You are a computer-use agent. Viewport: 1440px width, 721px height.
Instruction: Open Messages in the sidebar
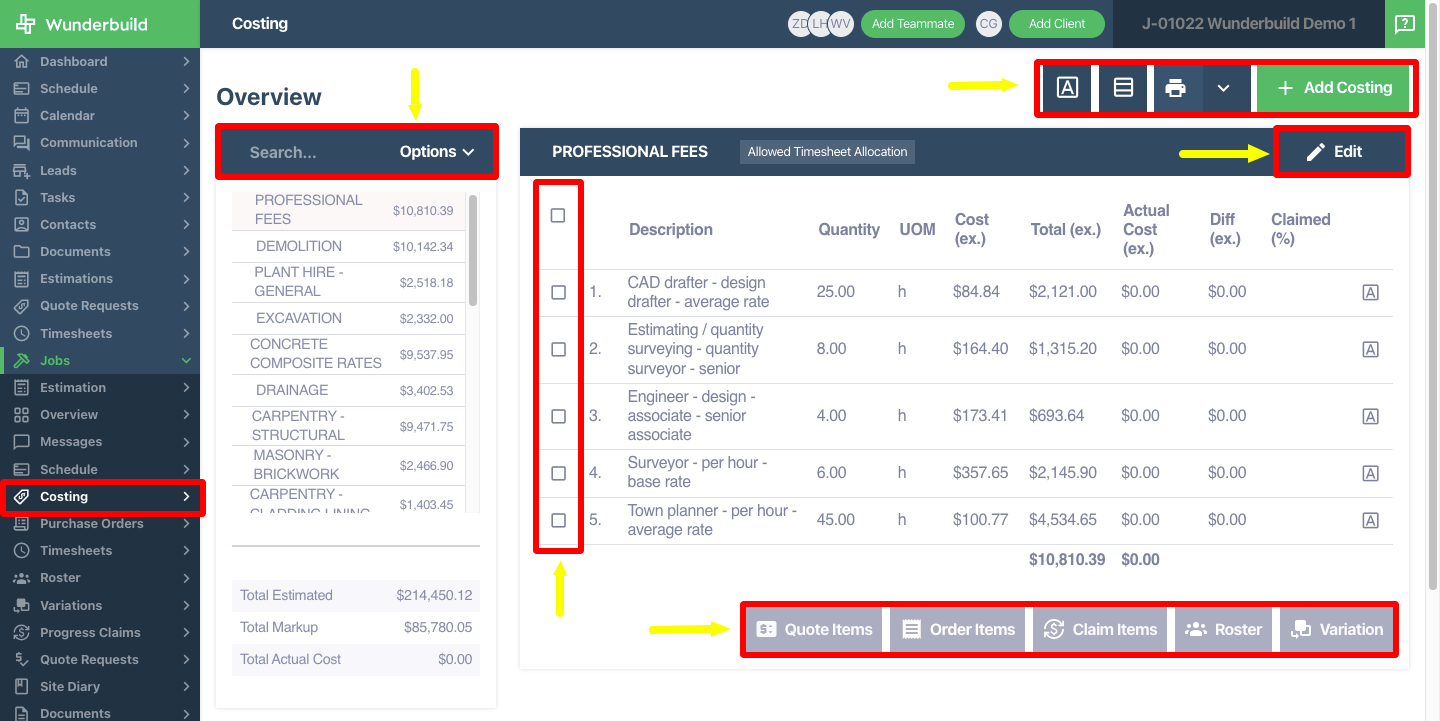coord(100,442)
